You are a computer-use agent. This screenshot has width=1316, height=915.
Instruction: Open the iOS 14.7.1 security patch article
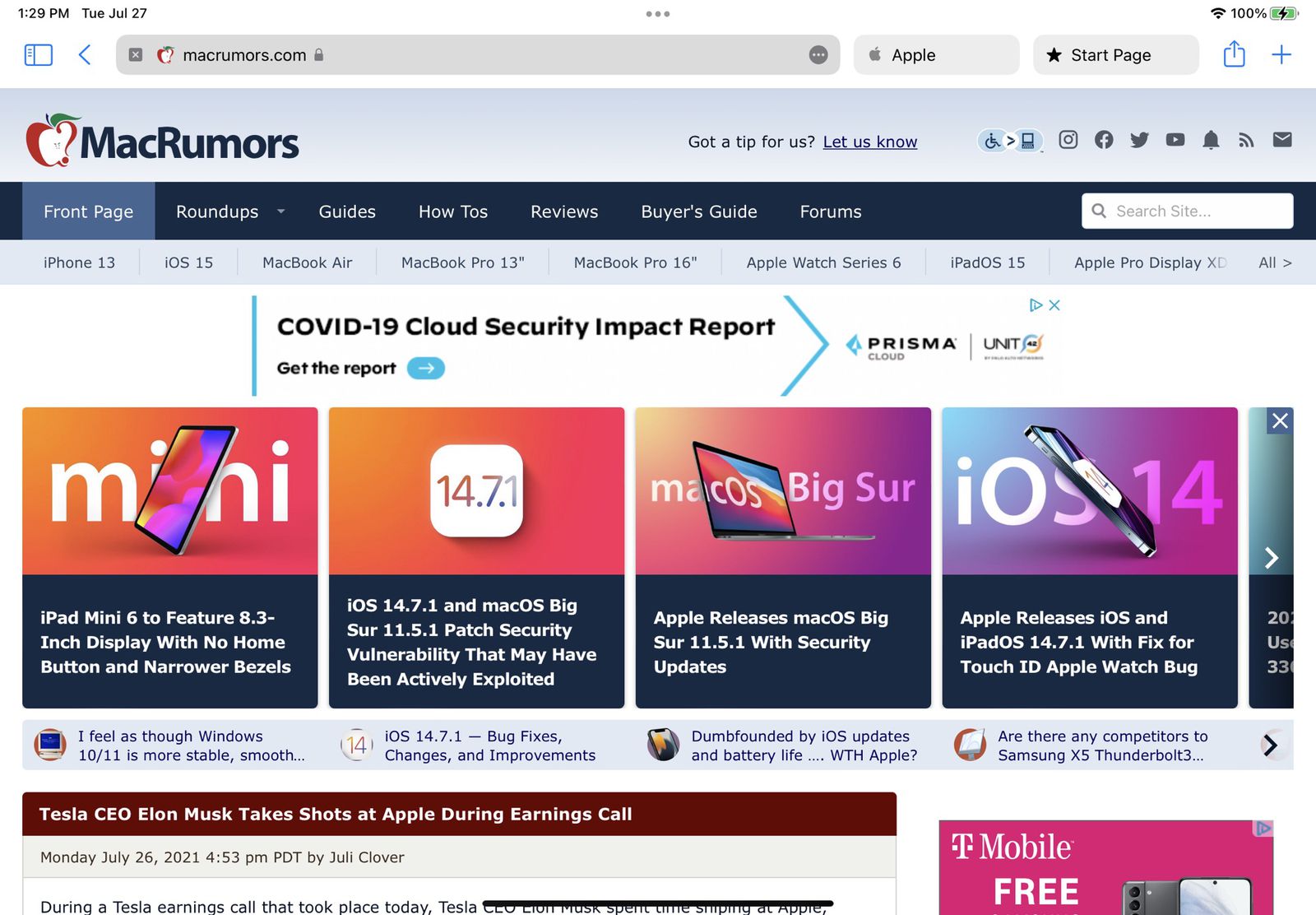(x=476, y=558)
